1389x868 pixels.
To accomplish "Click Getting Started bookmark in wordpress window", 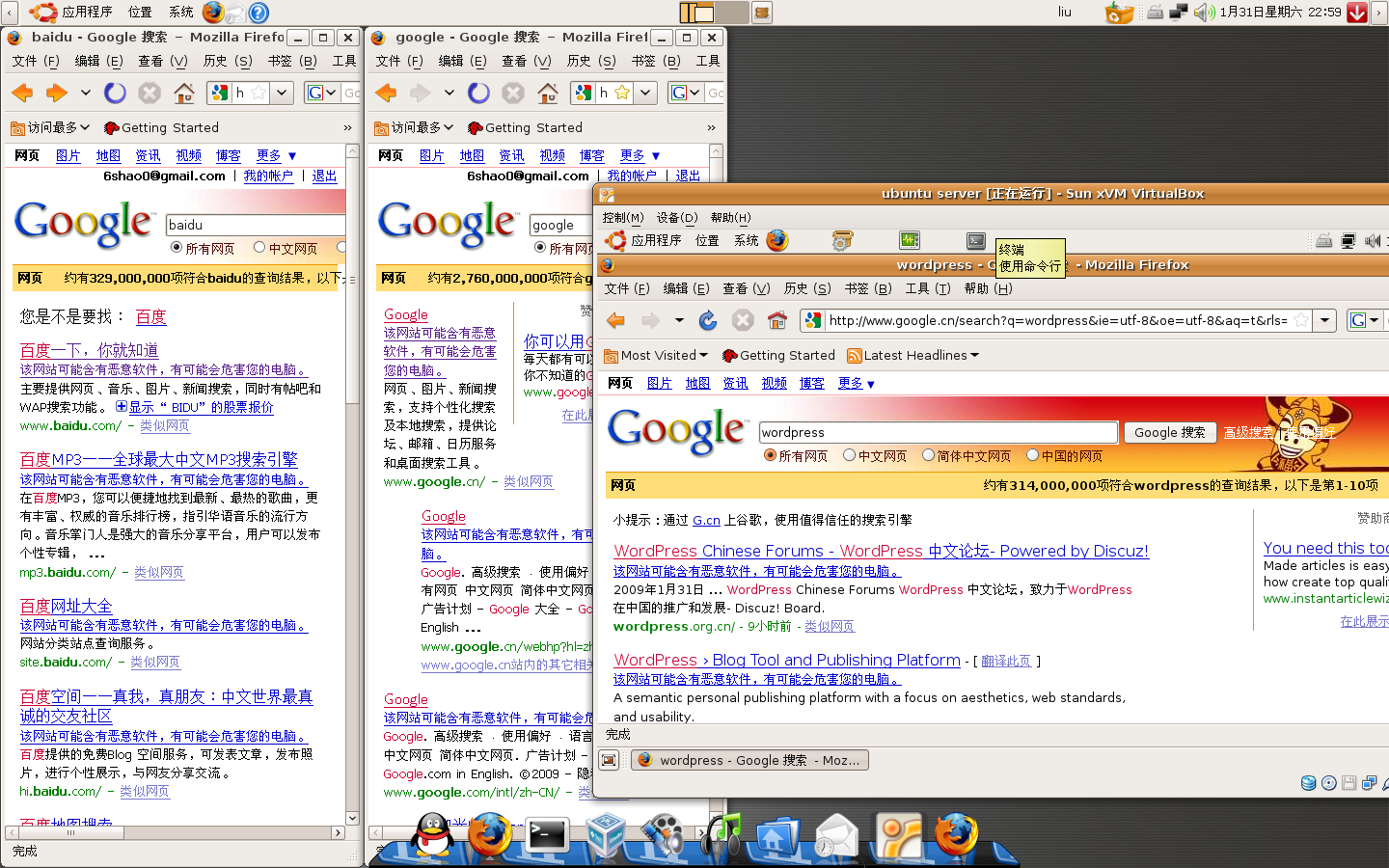I will [x=778, y=355].
